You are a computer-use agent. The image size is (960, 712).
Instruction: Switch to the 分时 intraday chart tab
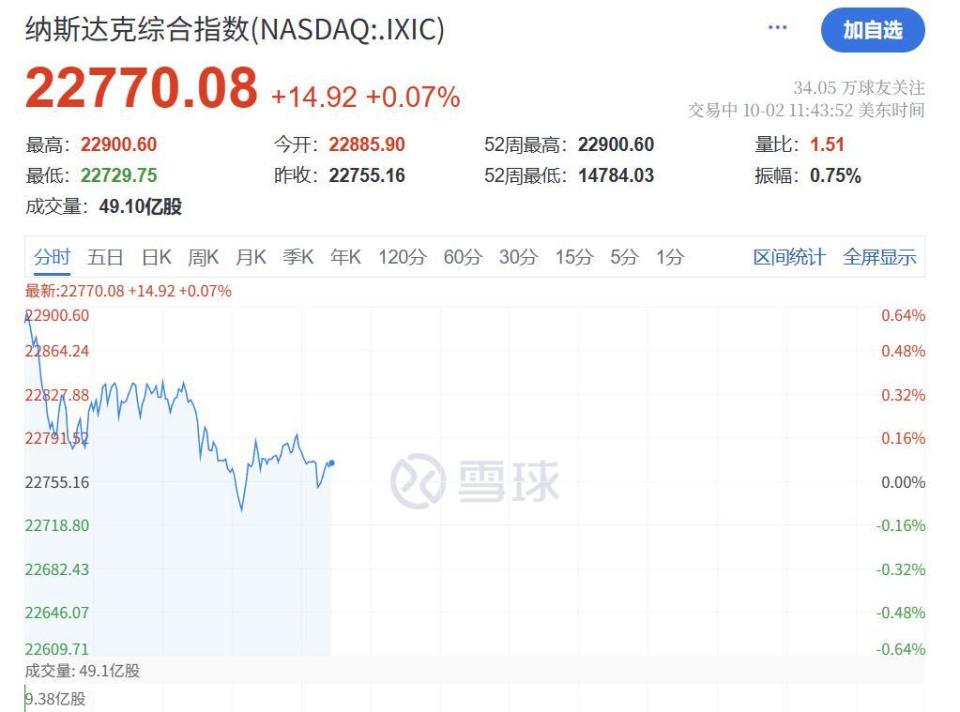pyautogui.click(x=51, y=257)
